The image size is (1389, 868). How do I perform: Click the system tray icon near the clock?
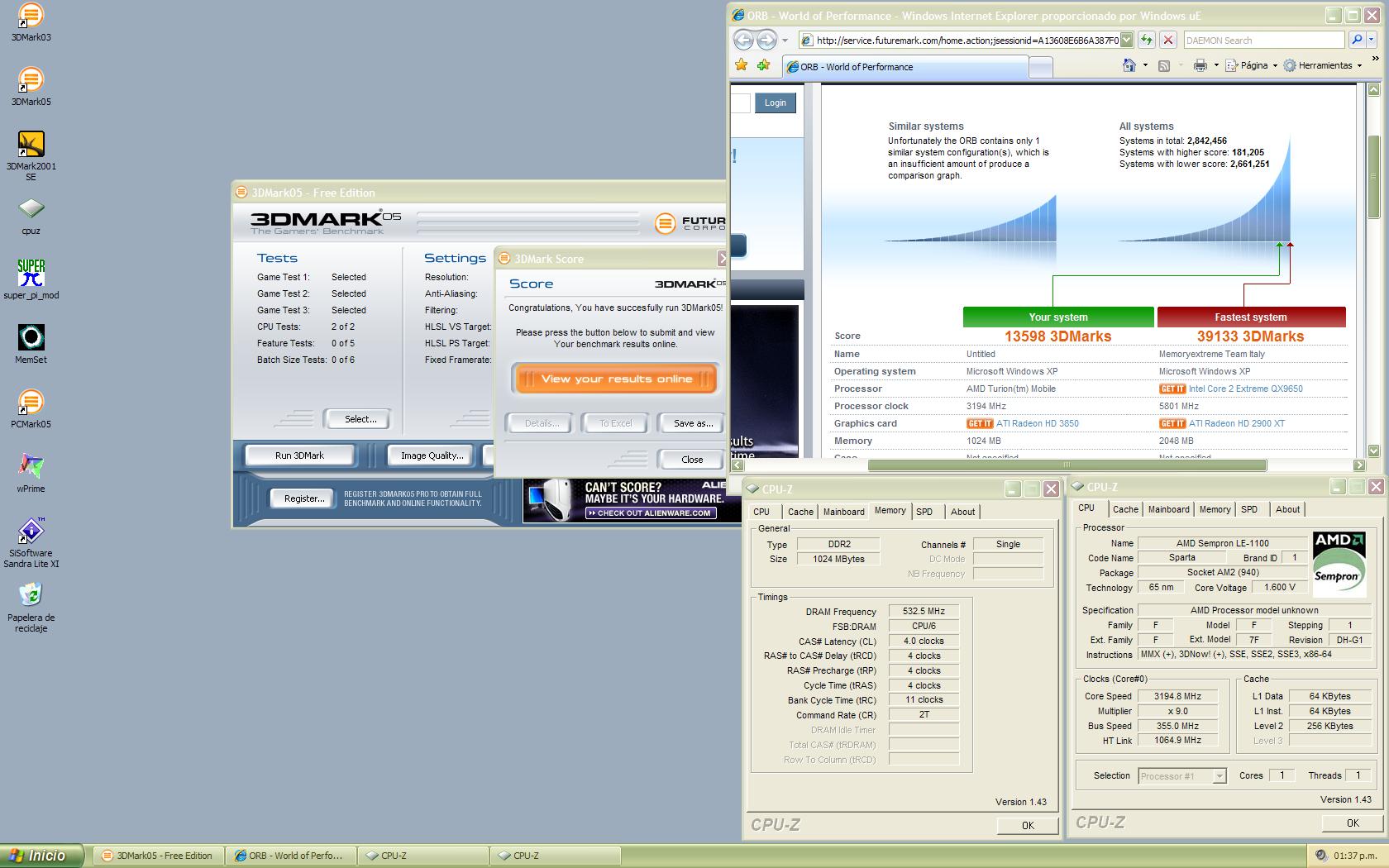point(1321,856)
